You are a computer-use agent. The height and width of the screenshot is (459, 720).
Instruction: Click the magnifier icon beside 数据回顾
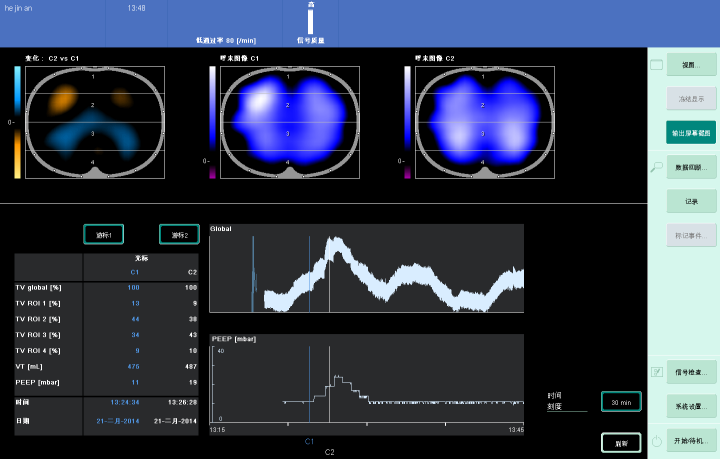pyautogui.click(x=657, y=167)
